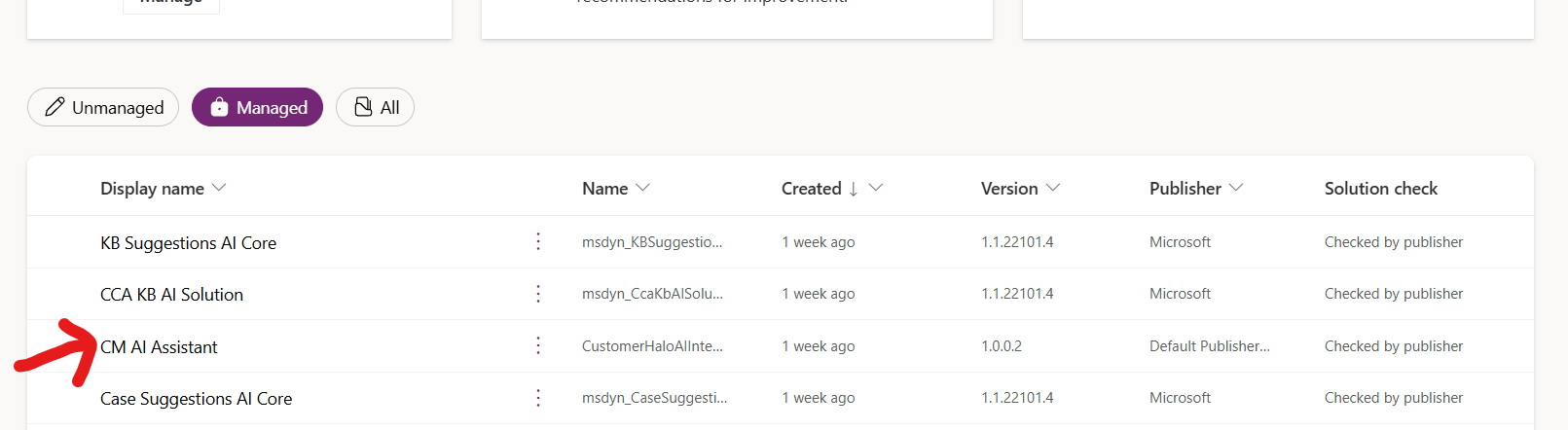Select msdyn_CaseSuggesti... name cell
The image size is (1568, 430).
pyautogui.click(x=654, y=397)
